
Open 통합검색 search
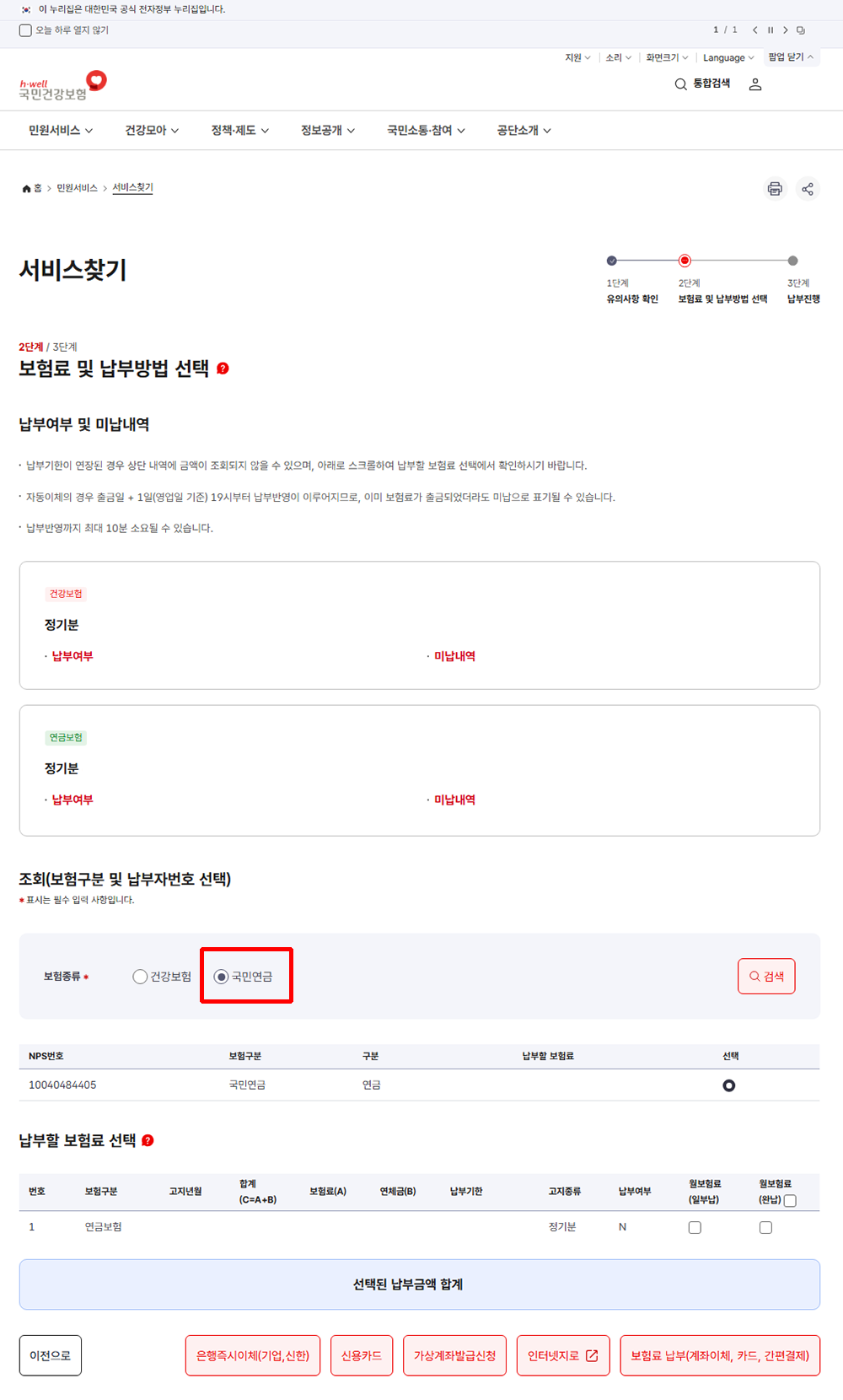coord(705,83)
